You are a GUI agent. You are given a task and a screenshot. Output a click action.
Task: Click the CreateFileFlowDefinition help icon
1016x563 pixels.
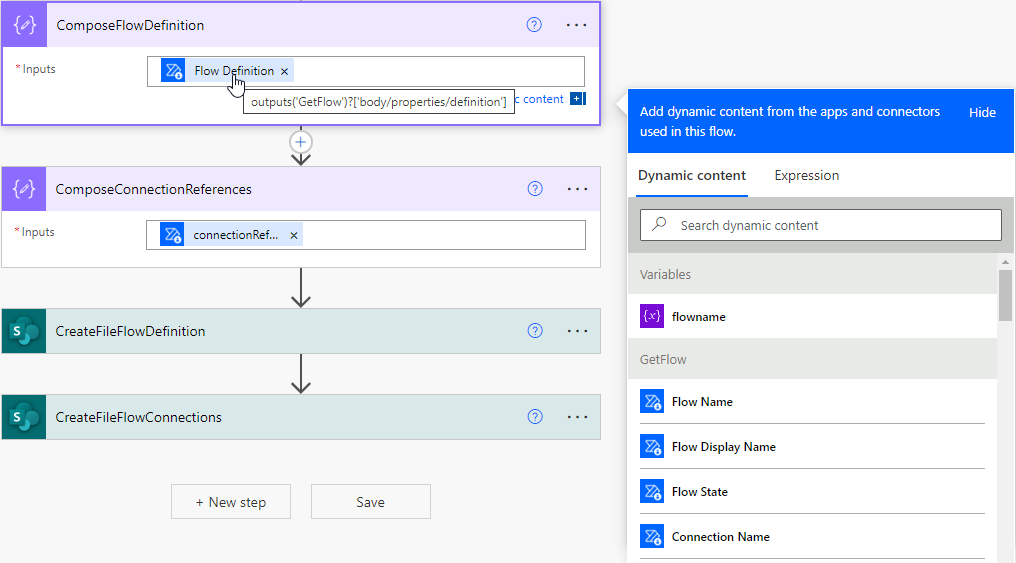[x=535, y=331]
